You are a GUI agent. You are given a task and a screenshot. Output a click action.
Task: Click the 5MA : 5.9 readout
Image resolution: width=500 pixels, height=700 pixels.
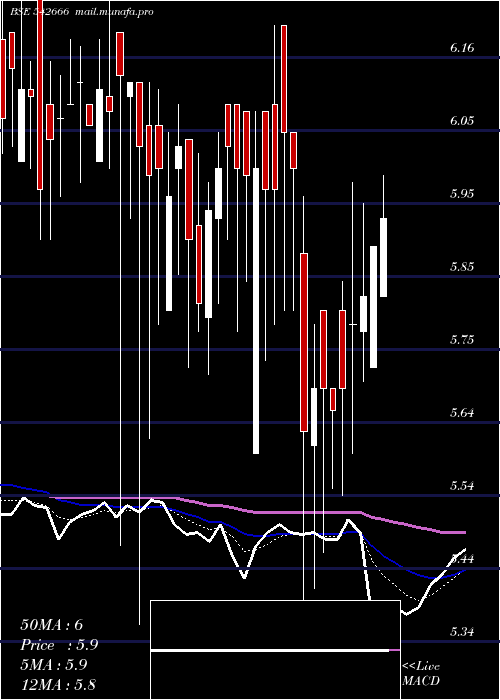54,665
